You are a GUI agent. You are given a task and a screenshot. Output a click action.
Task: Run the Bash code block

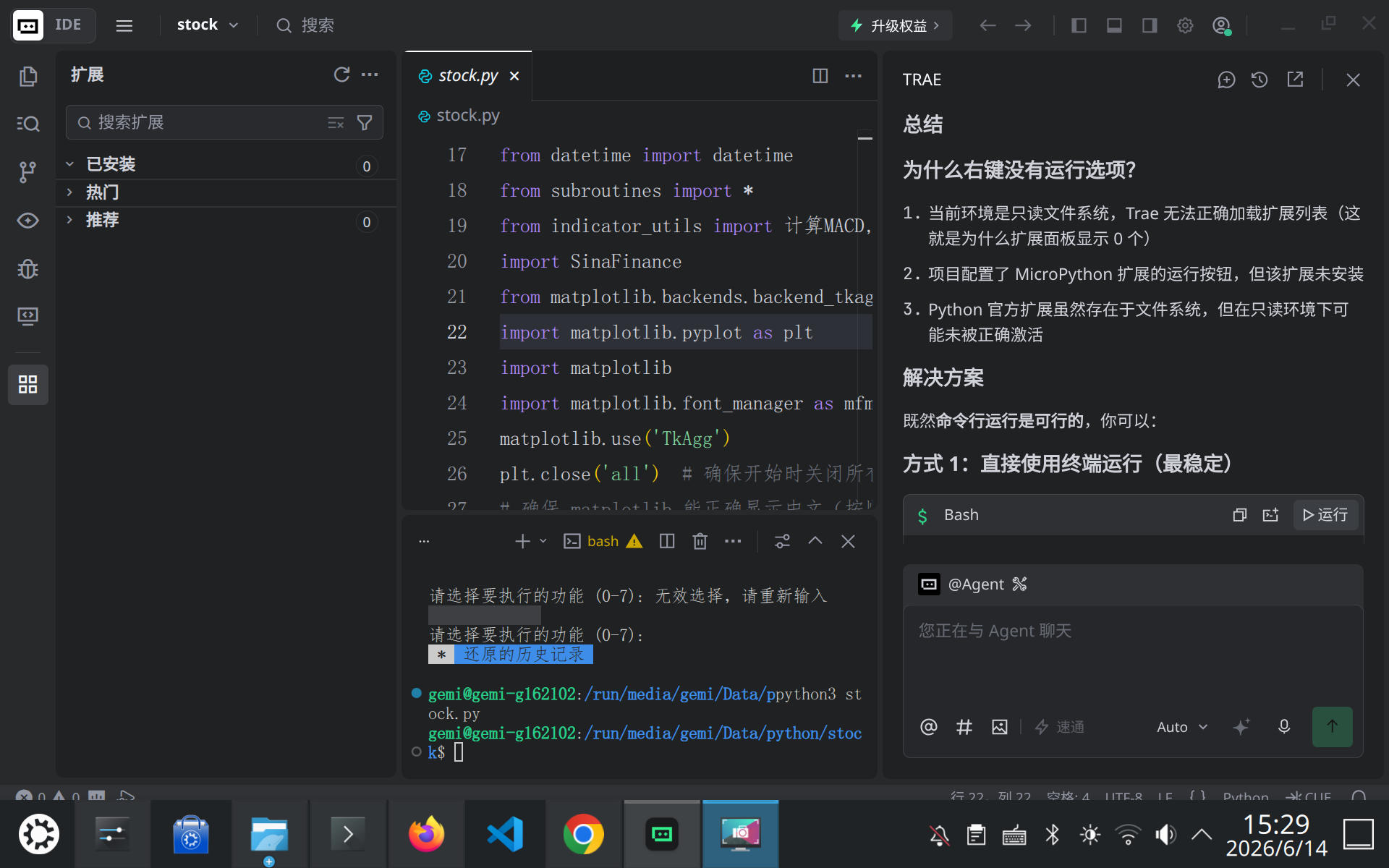1325,515
